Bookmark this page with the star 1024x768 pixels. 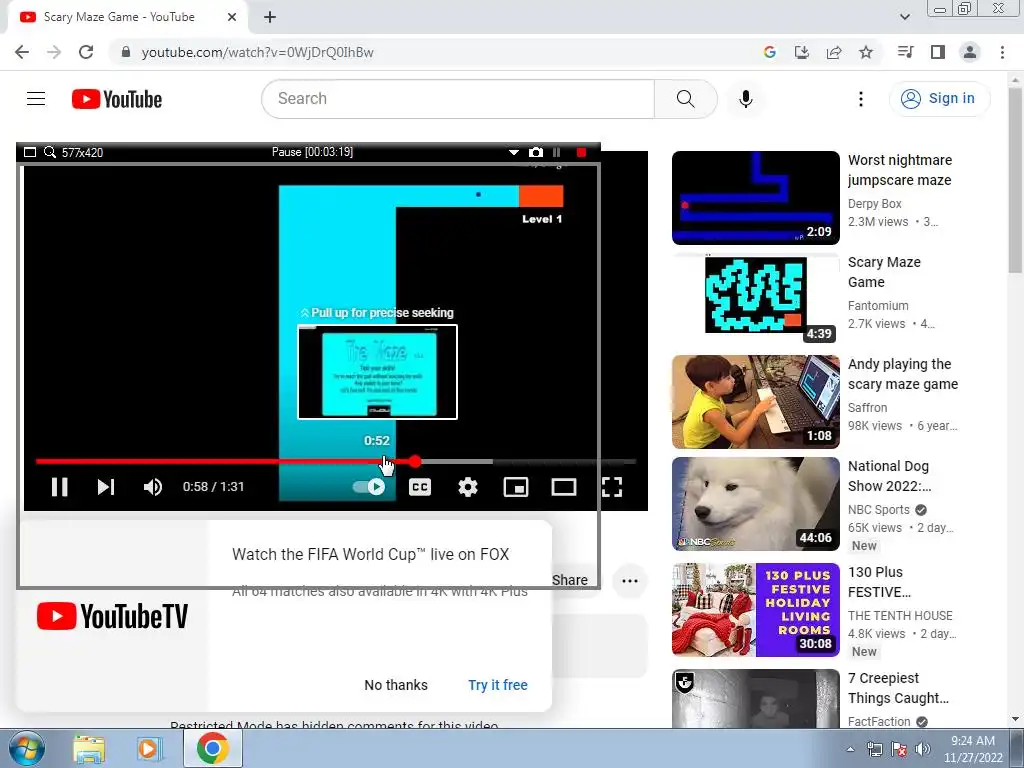click(866, 52)
